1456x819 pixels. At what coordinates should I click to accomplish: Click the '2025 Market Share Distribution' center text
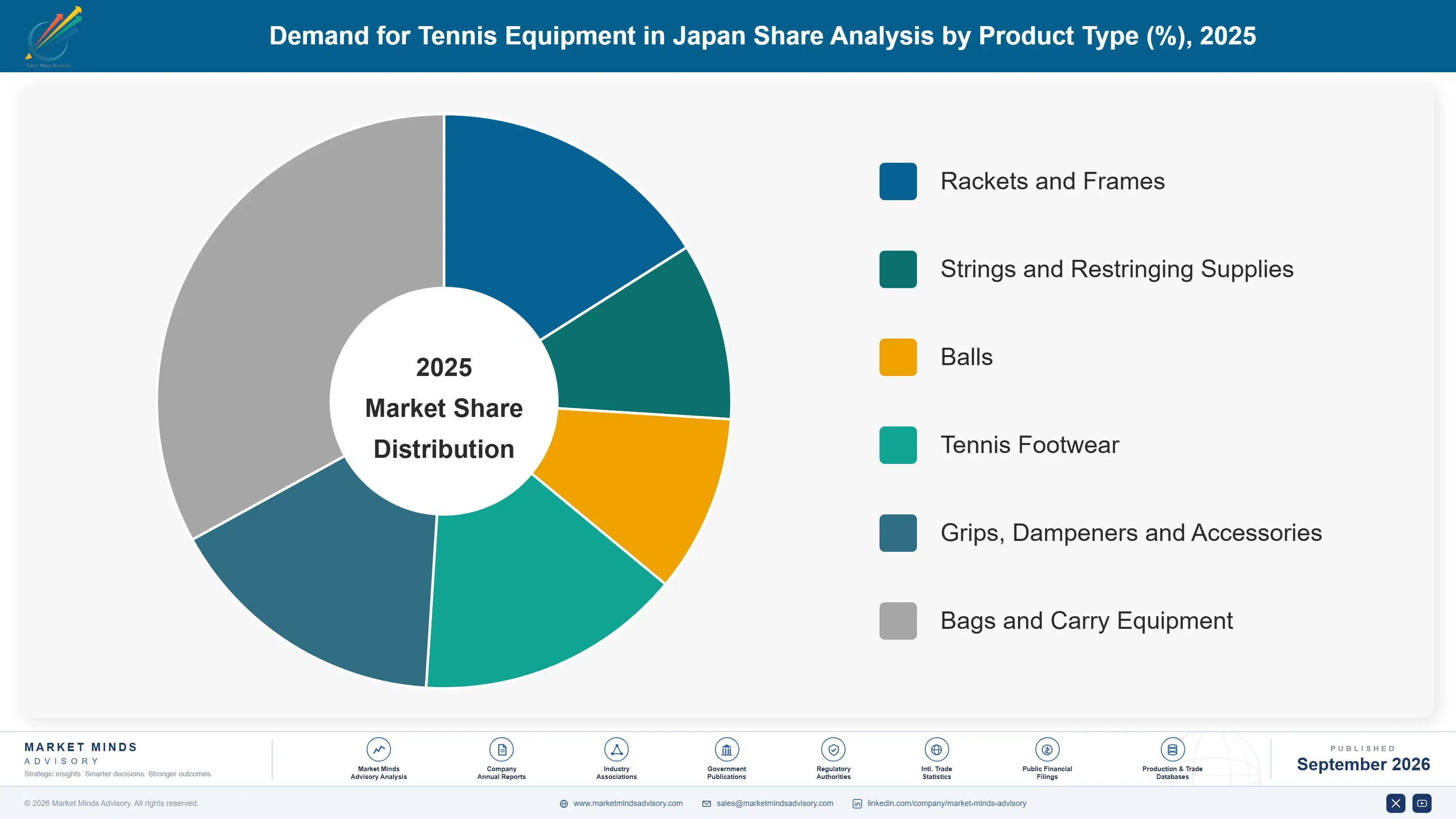click(444, 408)
